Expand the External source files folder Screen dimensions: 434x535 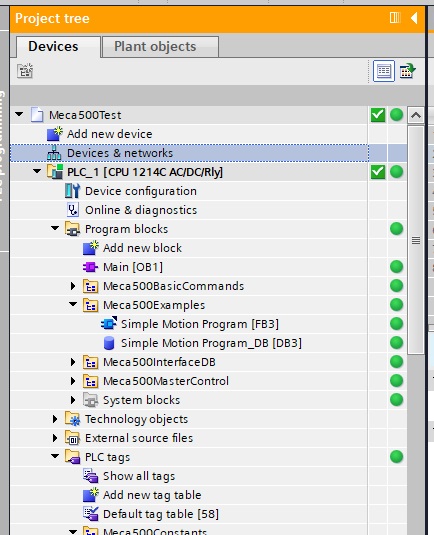55,438
